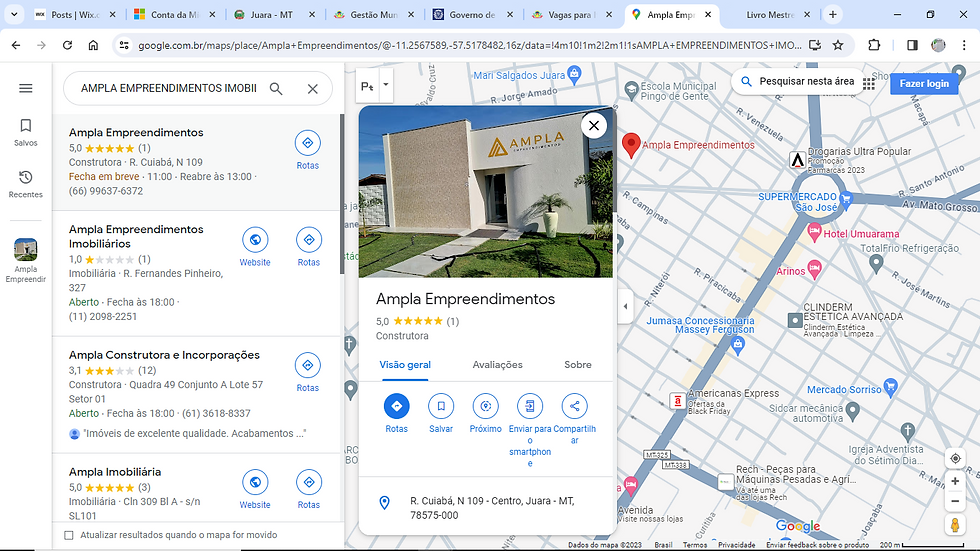The height and width of the screenshot is (551, 980).
Task: Click Fazer login button
Action: coord(924,83)
